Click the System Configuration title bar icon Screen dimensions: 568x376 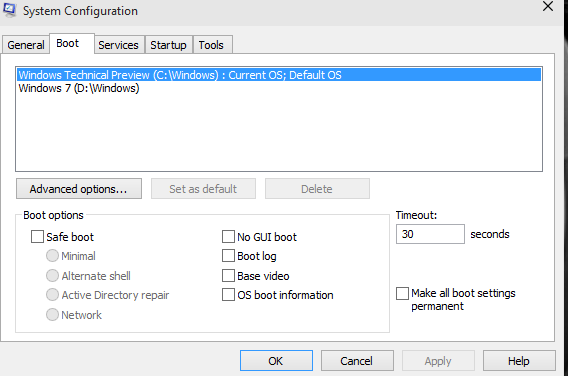coord(9,10)
